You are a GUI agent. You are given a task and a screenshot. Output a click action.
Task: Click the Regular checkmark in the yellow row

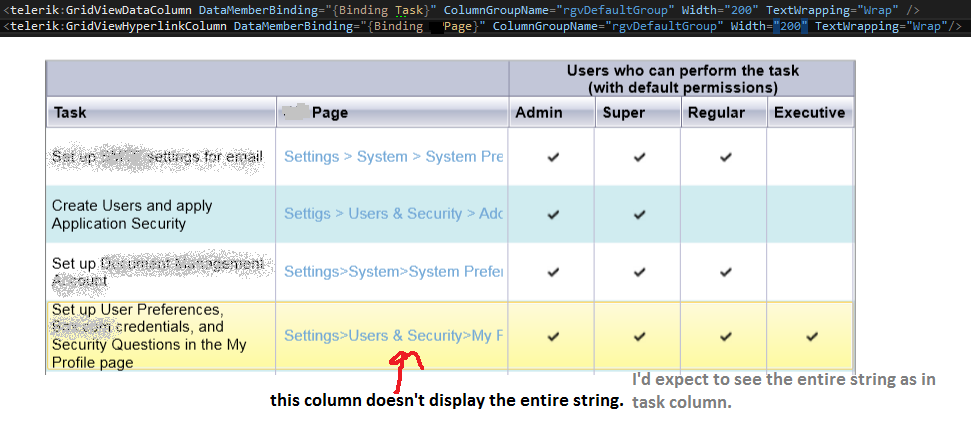click(x=725, y=337)
